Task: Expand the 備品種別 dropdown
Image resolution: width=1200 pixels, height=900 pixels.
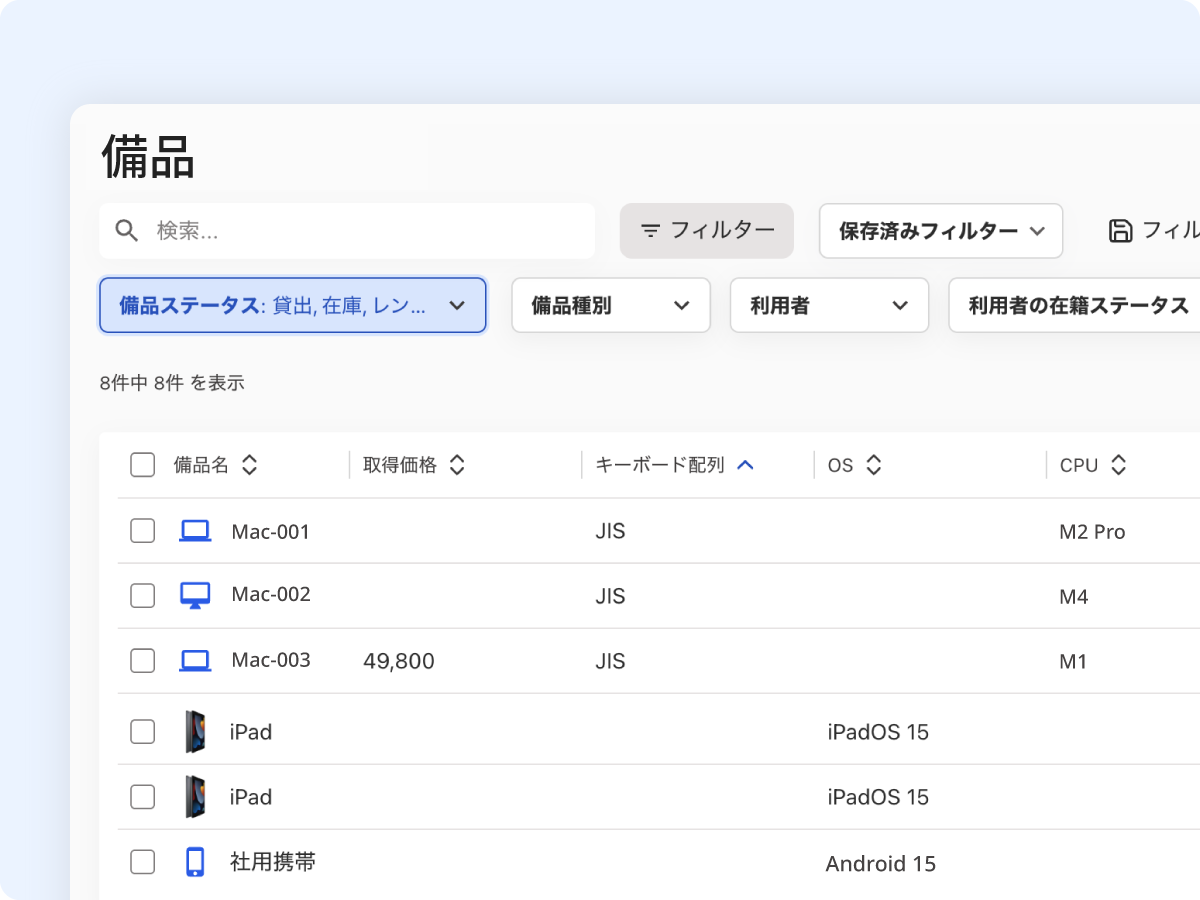Action: (x=610, y=305)
